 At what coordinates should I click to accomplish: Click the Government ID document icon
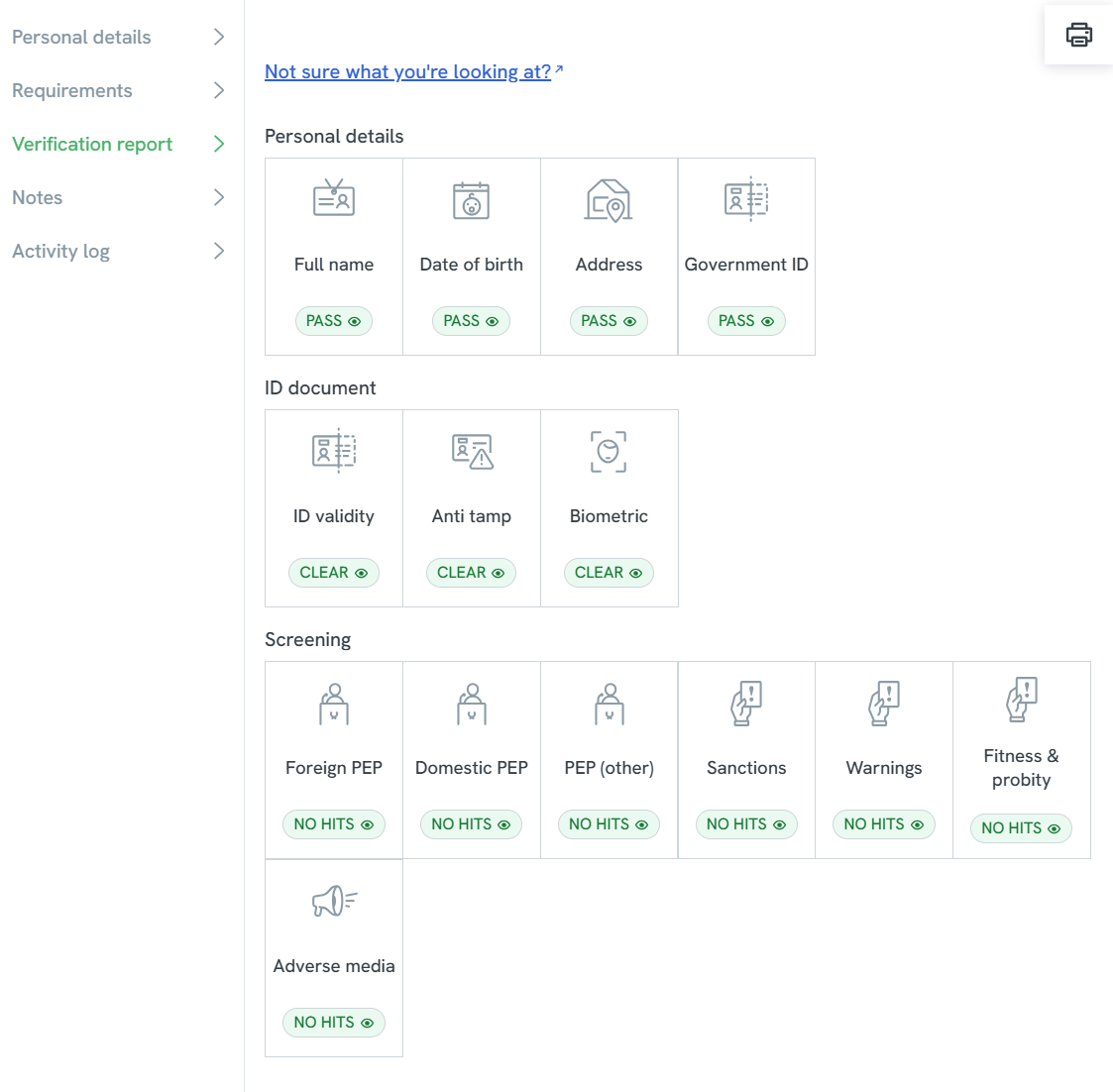coord(746,198)
